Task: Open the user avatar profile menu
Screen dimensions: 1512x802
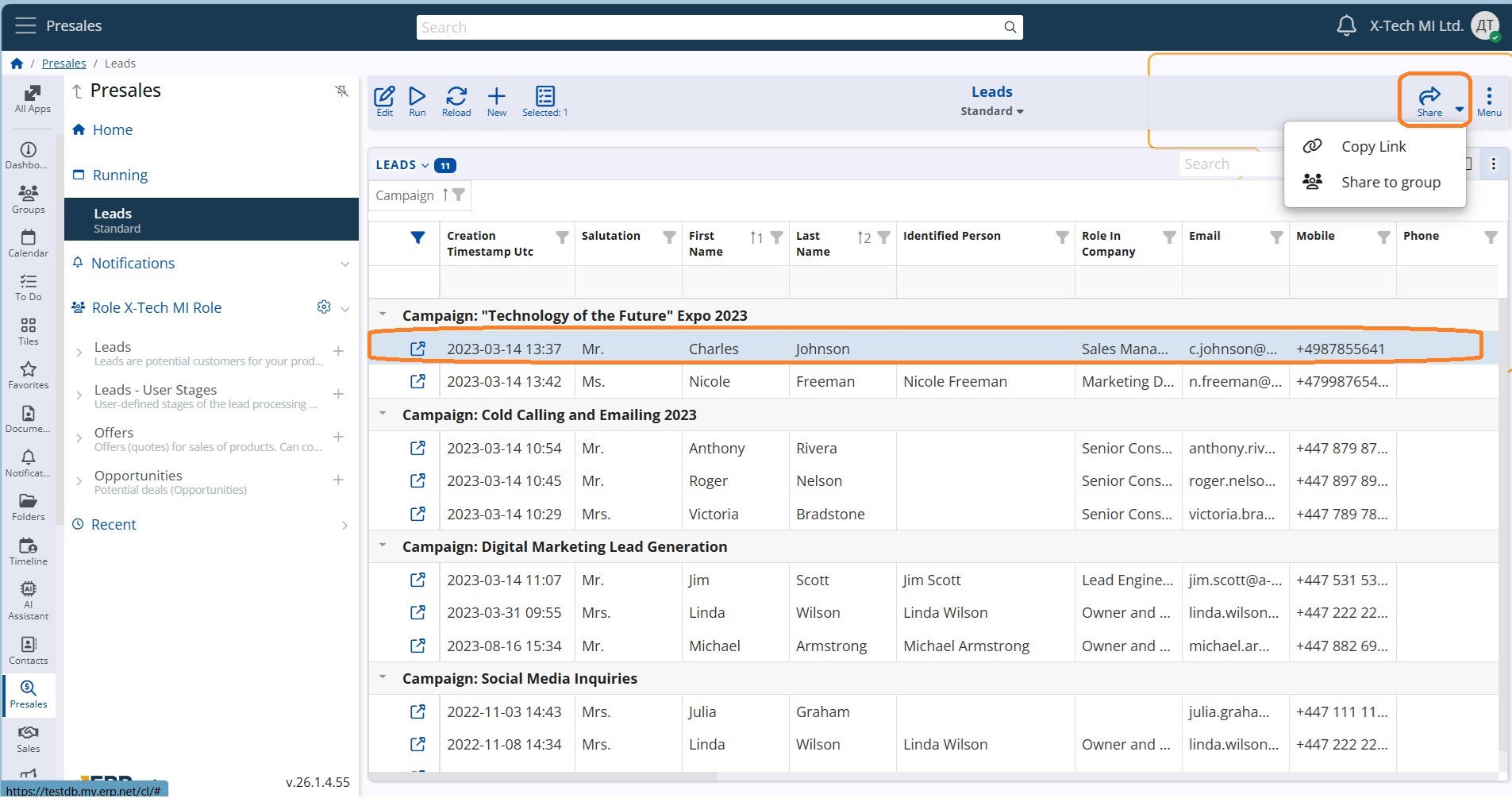Action: coord(1485,26)
